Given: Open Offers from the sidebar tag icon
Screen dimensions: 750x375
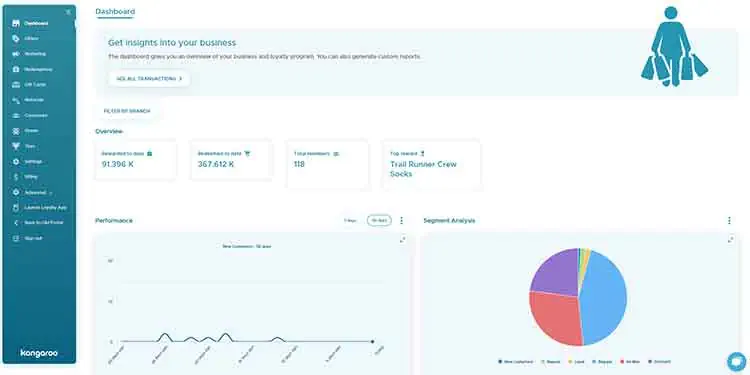Looking at the screenshot, I should [16, 38].
